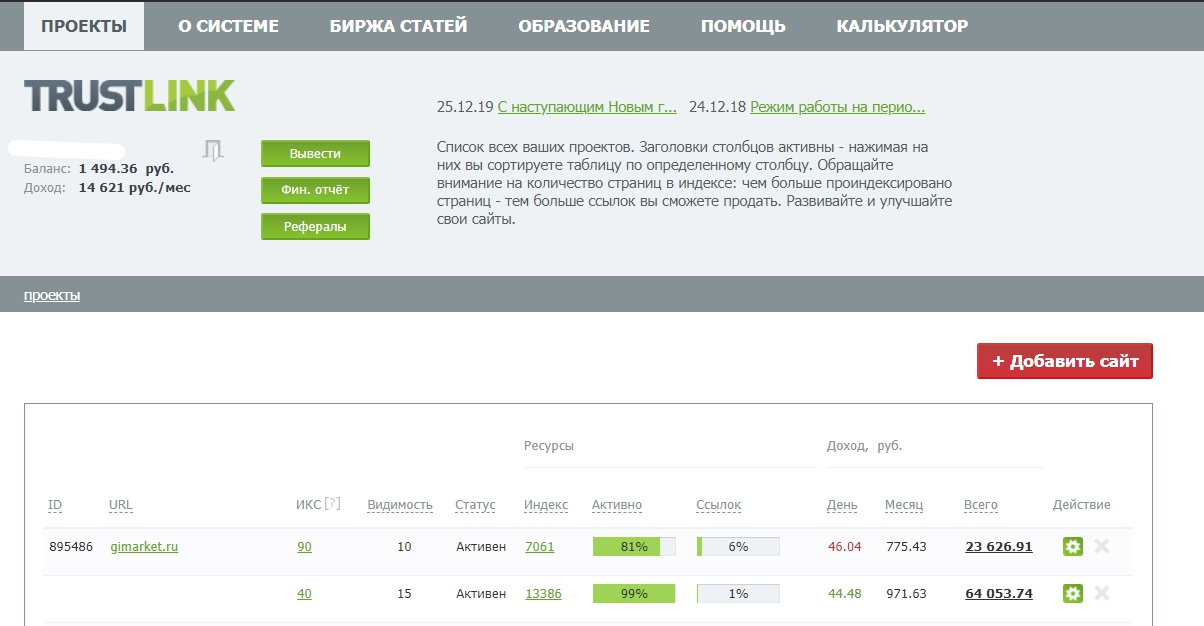The width and height of the screenshot is (1204, 626).
Task: Click the arrow icon beside the balance
Action: point(213,151)
